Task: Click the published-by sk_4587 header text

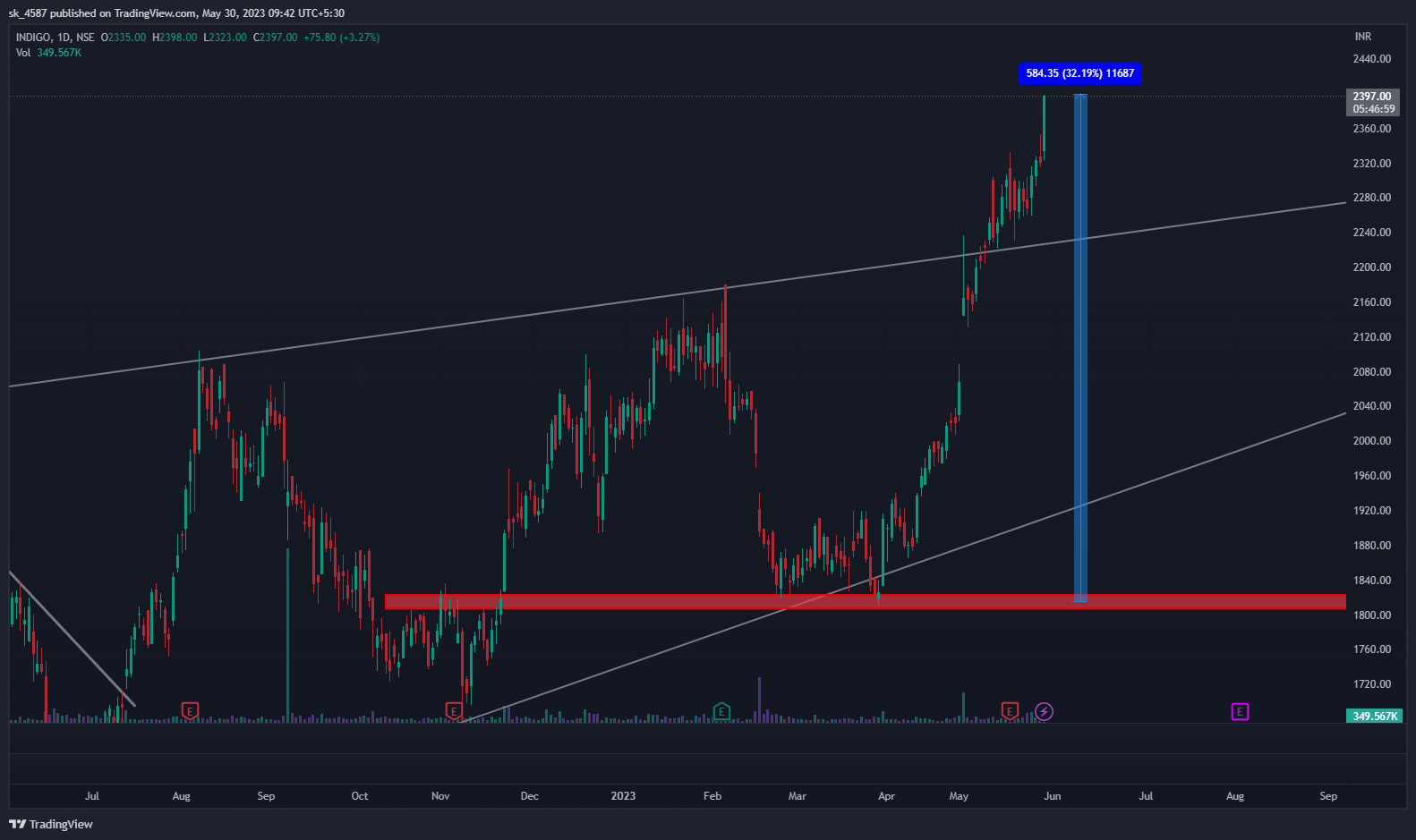Action: (x=176, y=13)
